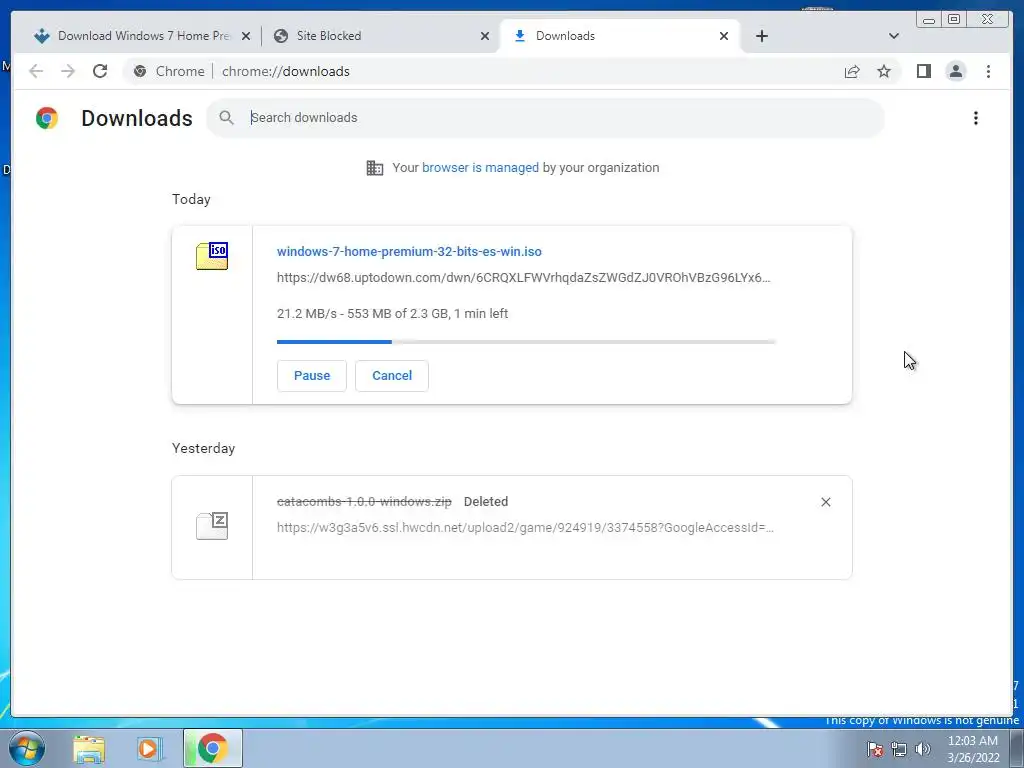Open Action Center flag in tray
This screenshot has width=1024, height=768.
click(874, 749)
